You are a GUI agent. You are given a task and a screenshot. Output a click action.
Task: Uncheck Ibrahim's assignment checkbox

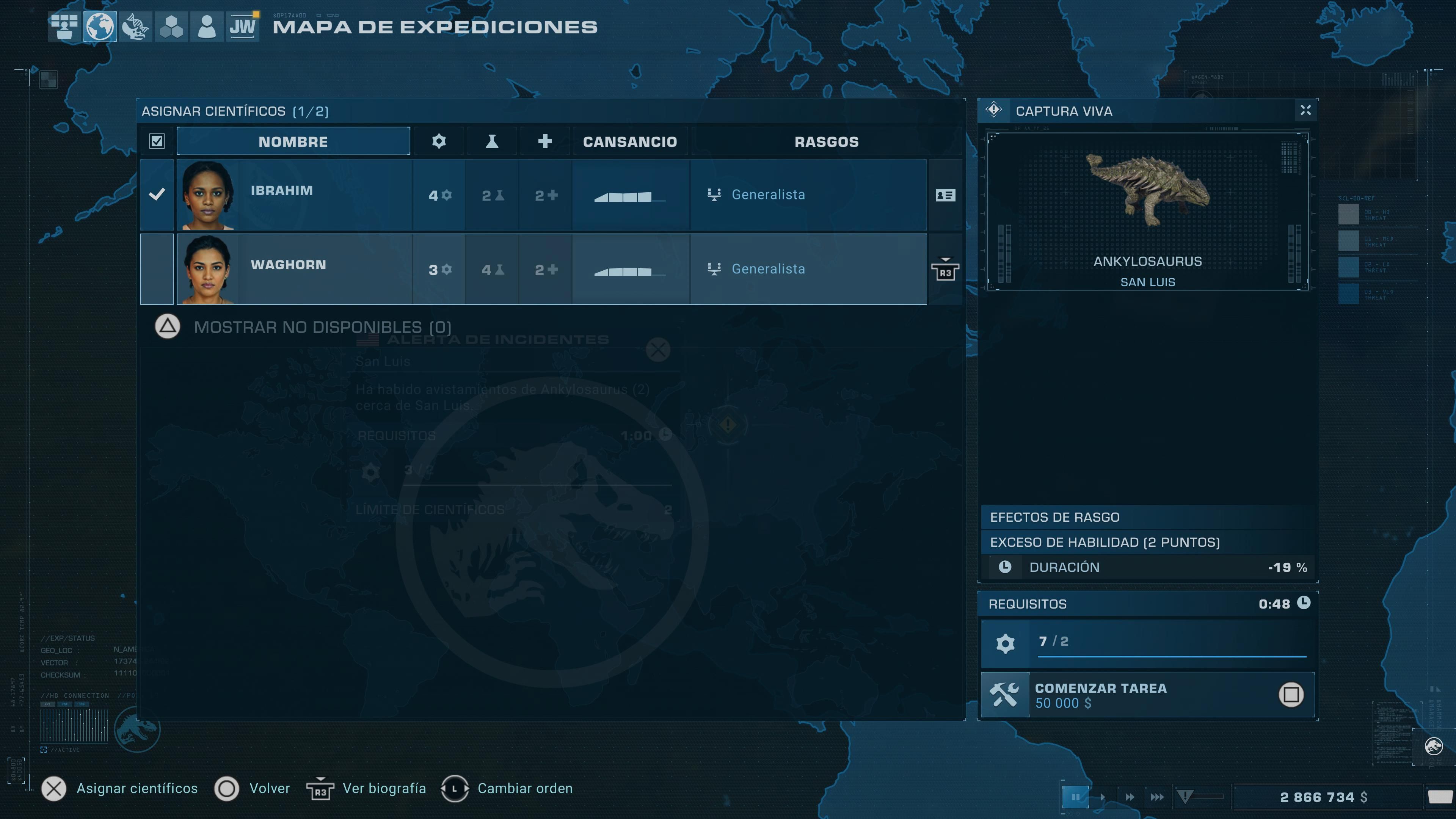pos(157,195)
